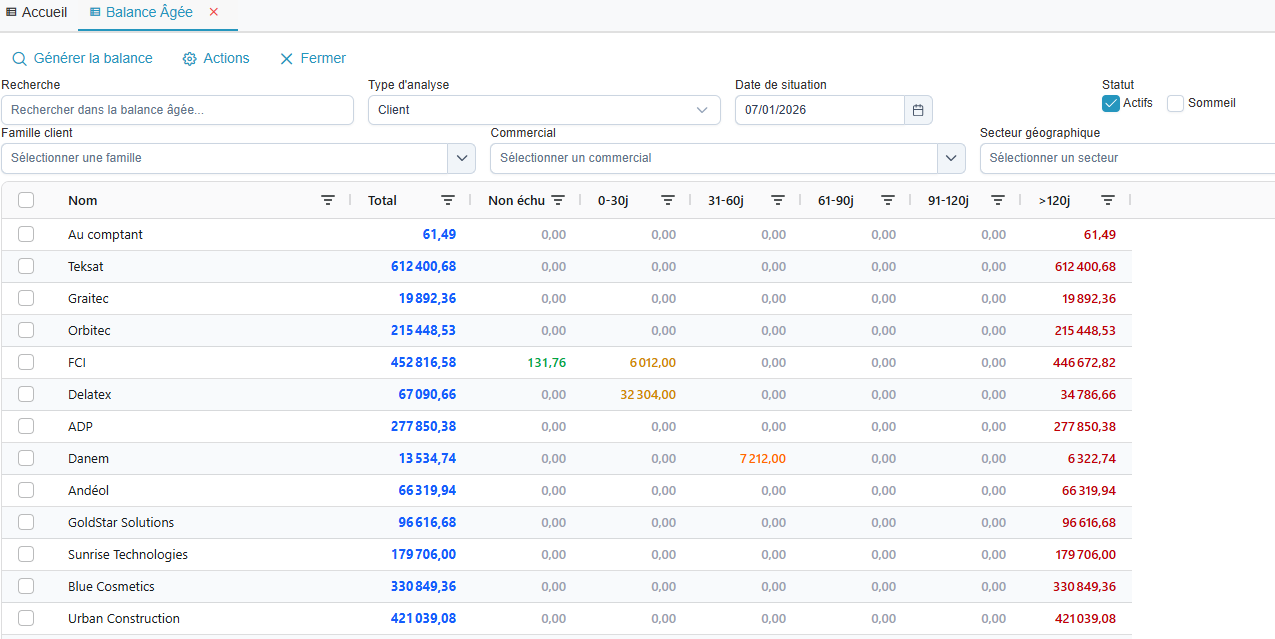1275x639 pixels.
Task: Click the filter icon on the Nom column
Action: (x=328, y=200)
